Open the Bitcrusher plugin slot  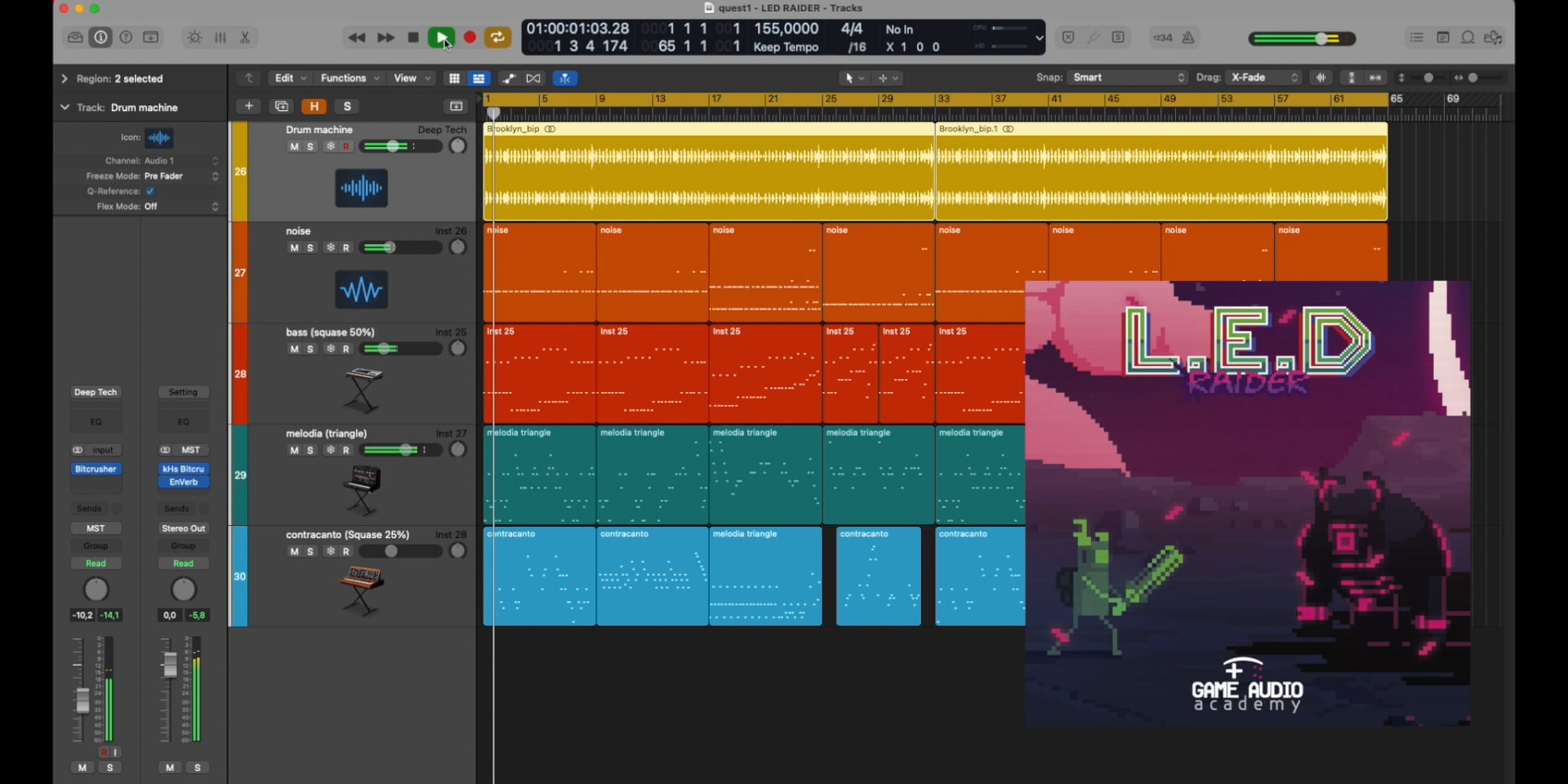[96, 470]
